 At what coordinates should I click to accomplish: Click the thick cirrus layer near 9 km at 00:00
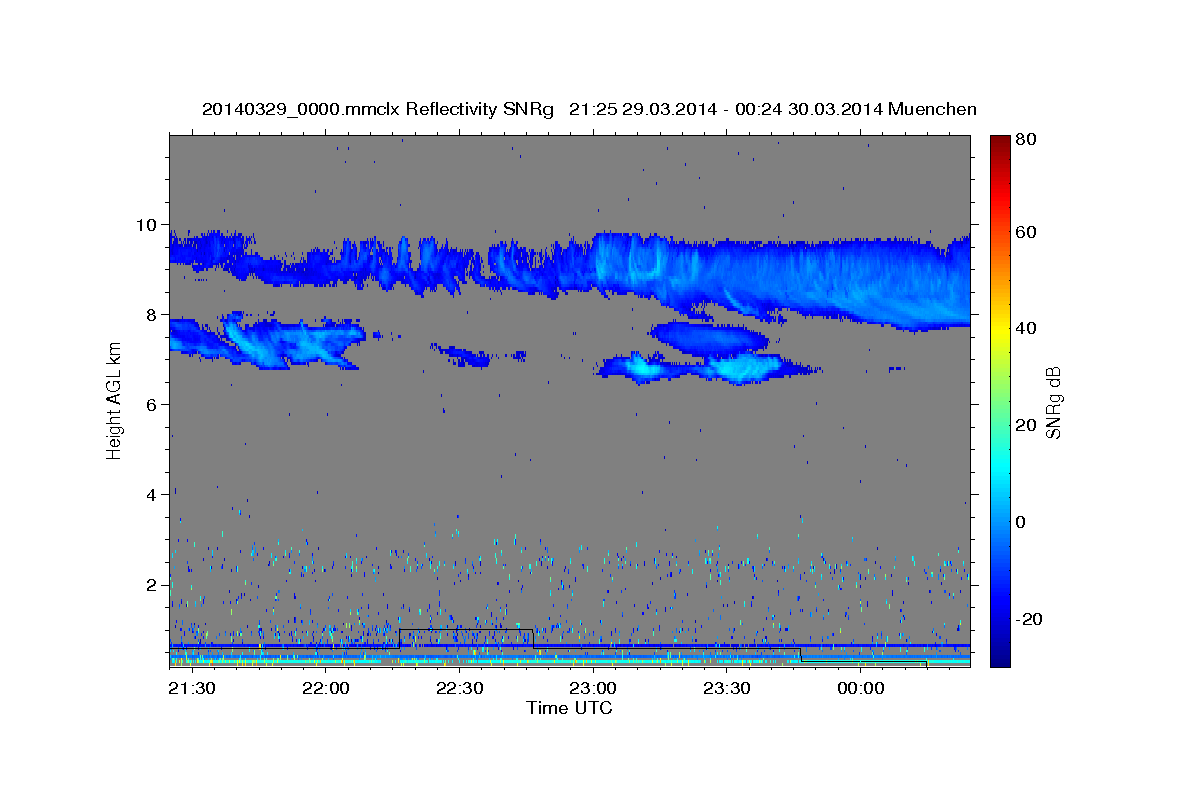(861, 285)
